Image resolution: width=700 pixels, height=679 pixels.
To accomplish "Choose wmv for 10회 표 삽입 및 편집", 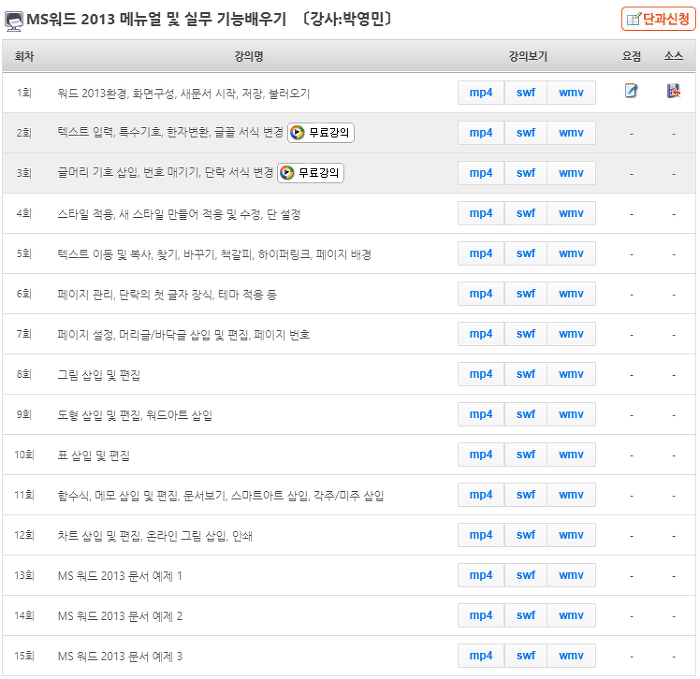I will 571,454.
